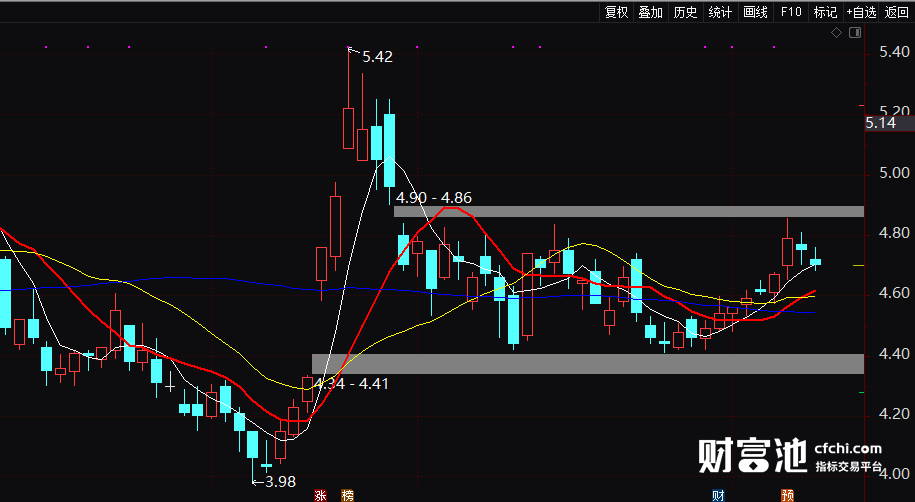Viewport: 915px width, 502px height.
Task: Click the upper gray resistance zone band
Action: (x=629, y=211)
